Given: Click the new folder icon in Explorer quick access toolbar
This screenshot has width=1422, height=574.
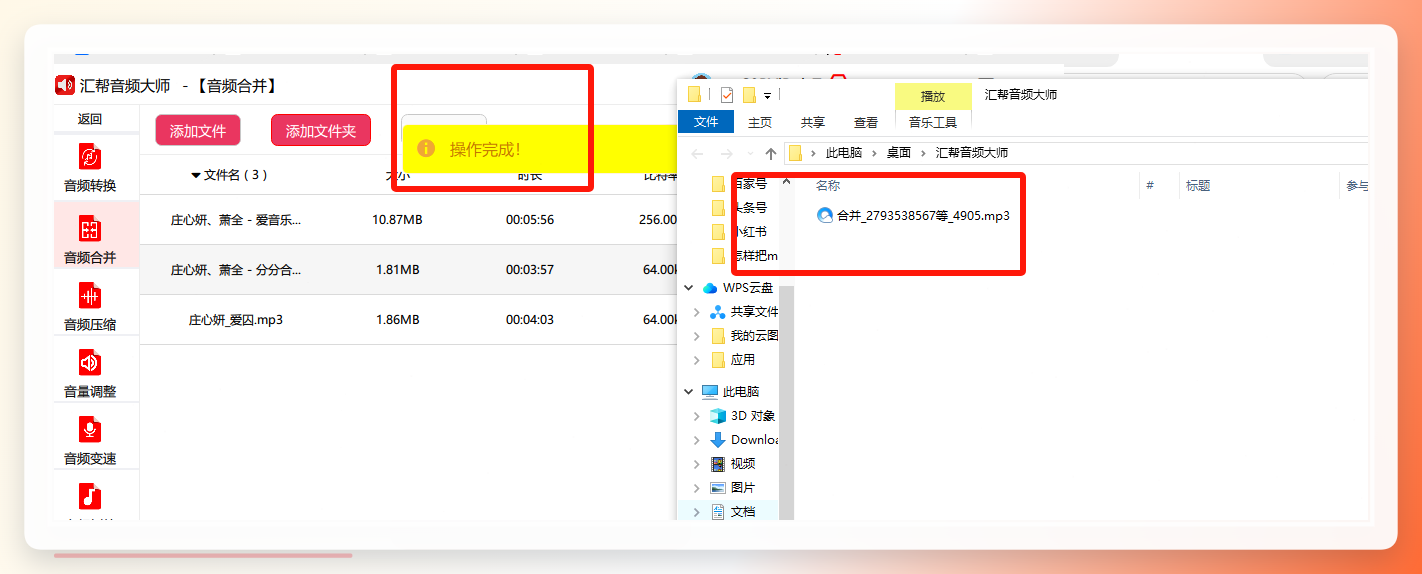Looking at the screenshot, I should click(x=747, y=95).
